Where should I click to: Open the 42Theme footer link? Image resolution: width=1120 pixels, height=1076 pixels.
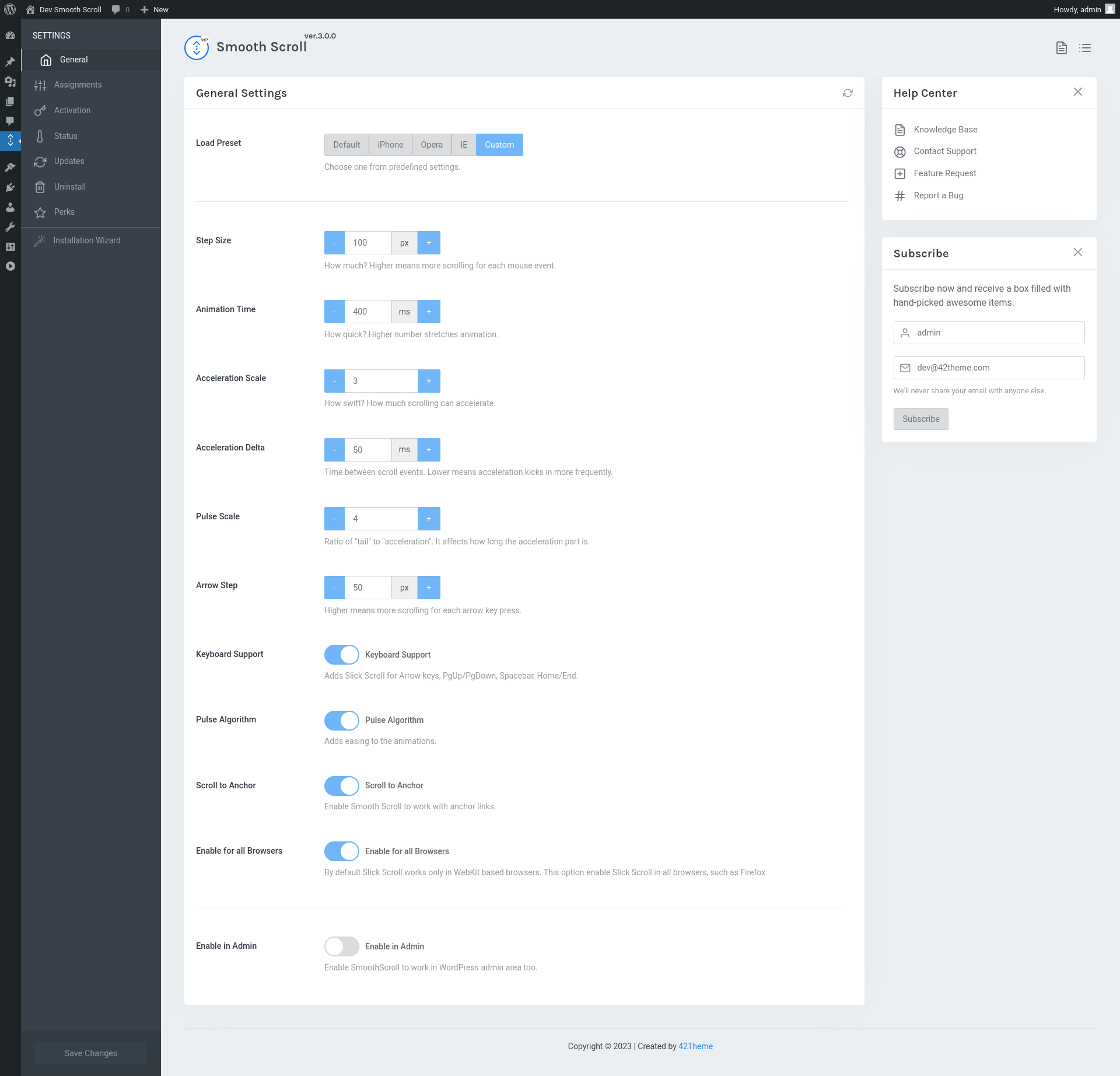coord(695,1046)
